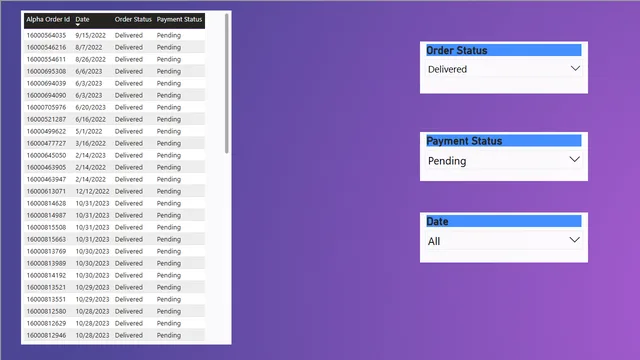Select order 16000813769 cell
The height and width of the screenshot is (360, 640).
click(x=46, y=251)
